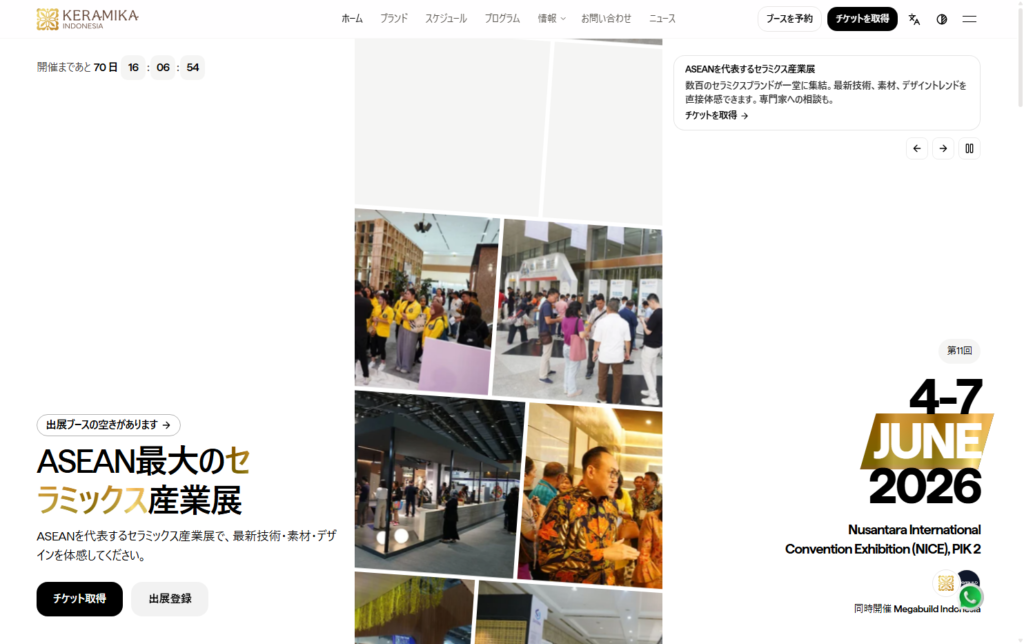
Task: Open the hamburger menu
Action: tap(969, 19)
